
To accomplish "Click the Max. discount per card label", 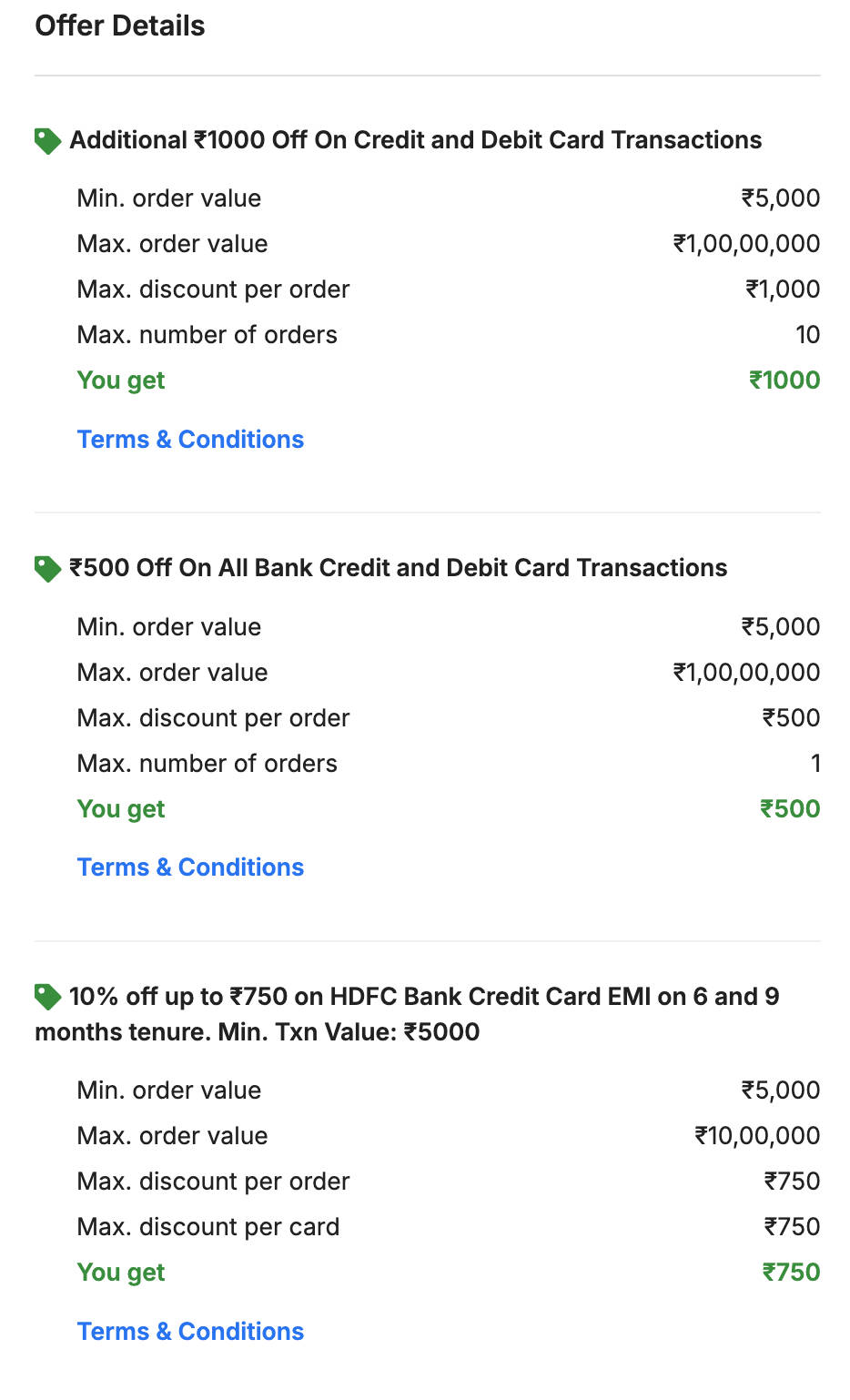I will pos(208,1227).
